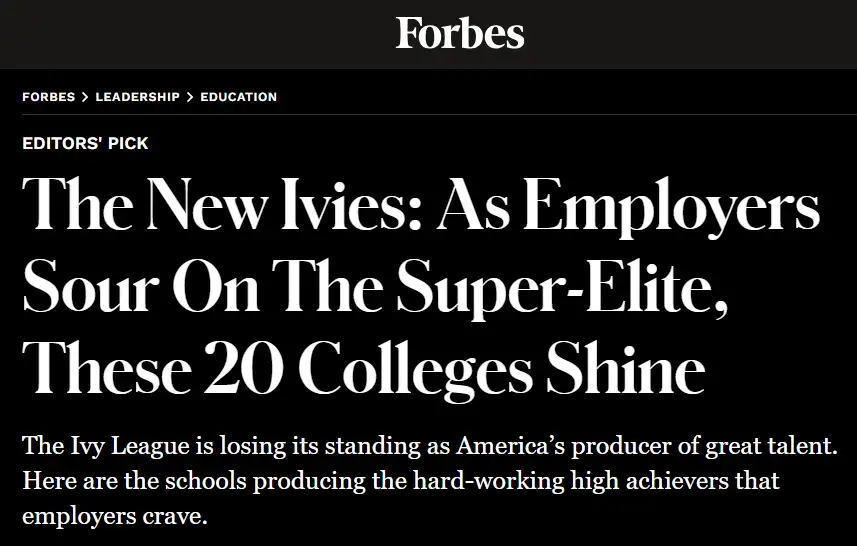Viewport: 857px width, 546px height.
Task: Open the FORBES breadcrumb link
Action: coord(49,97)
